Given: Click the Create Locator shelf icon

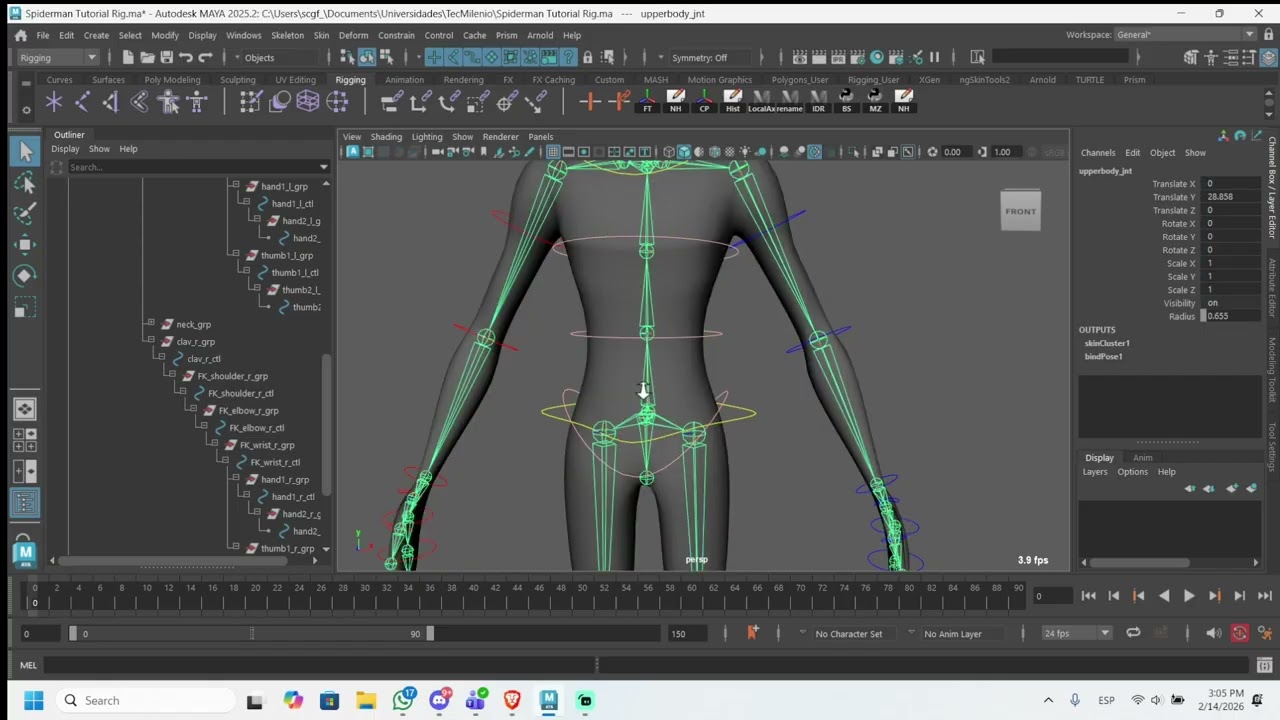Looking at the screenshot, I should tap(54, 101).
